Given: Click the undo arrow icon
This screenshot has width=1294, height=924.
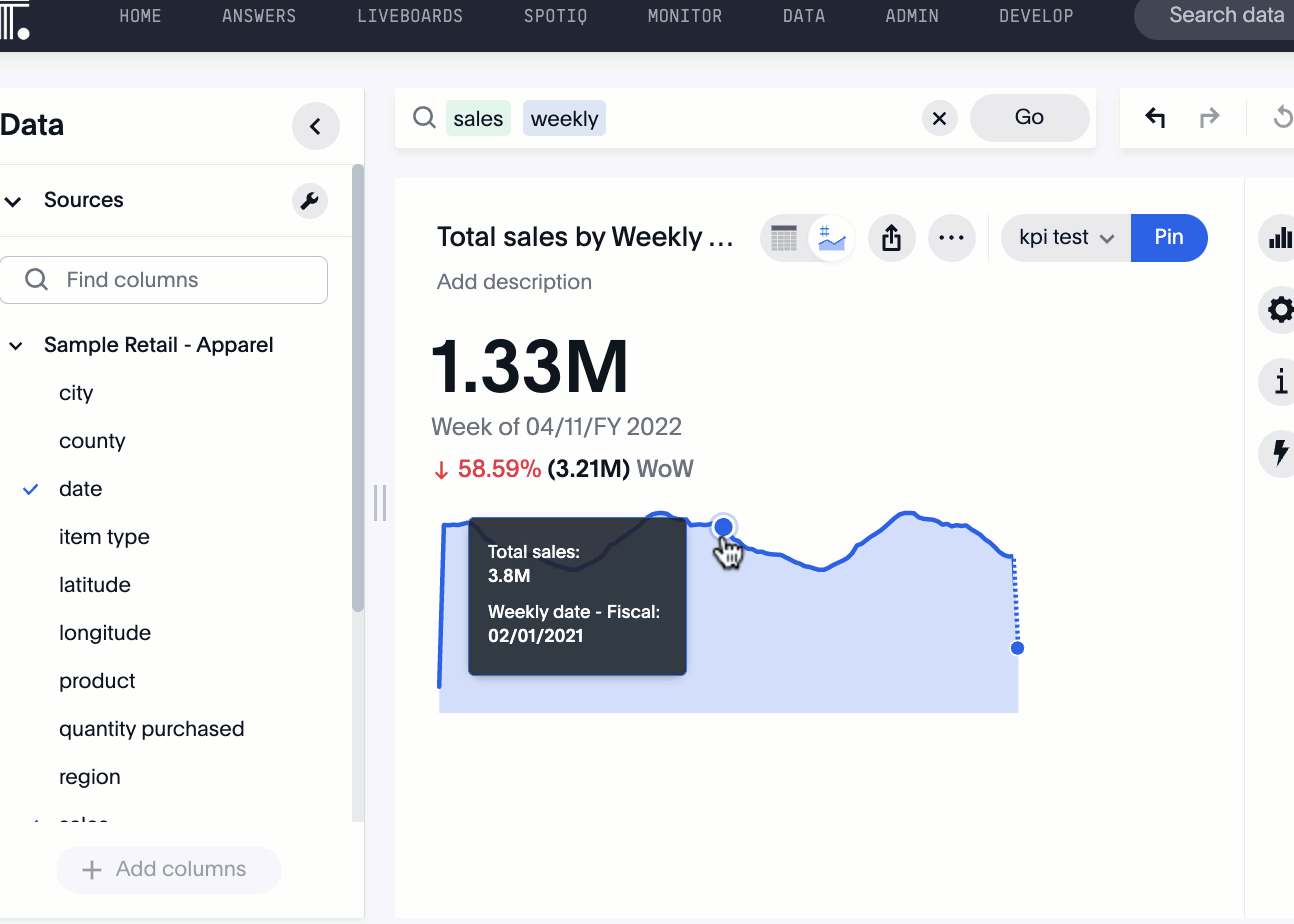Looking at the screenshot, I should [1155, 118].
